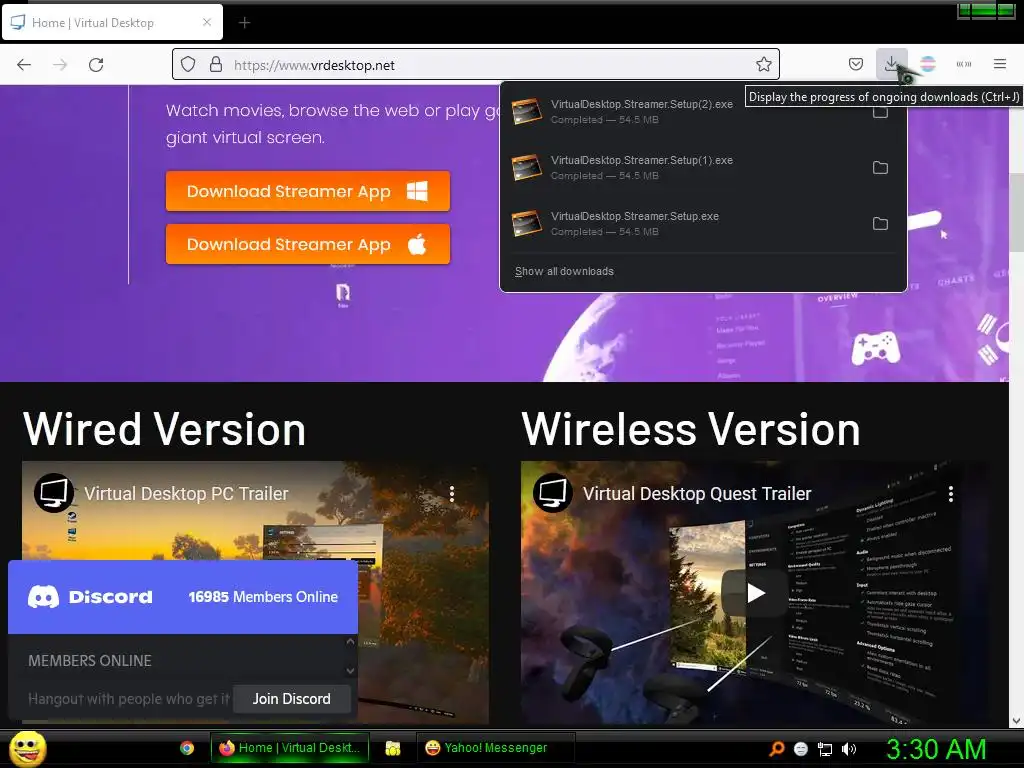Click the network tray icon
The image size is (1024, 768).
click(825, 749)
